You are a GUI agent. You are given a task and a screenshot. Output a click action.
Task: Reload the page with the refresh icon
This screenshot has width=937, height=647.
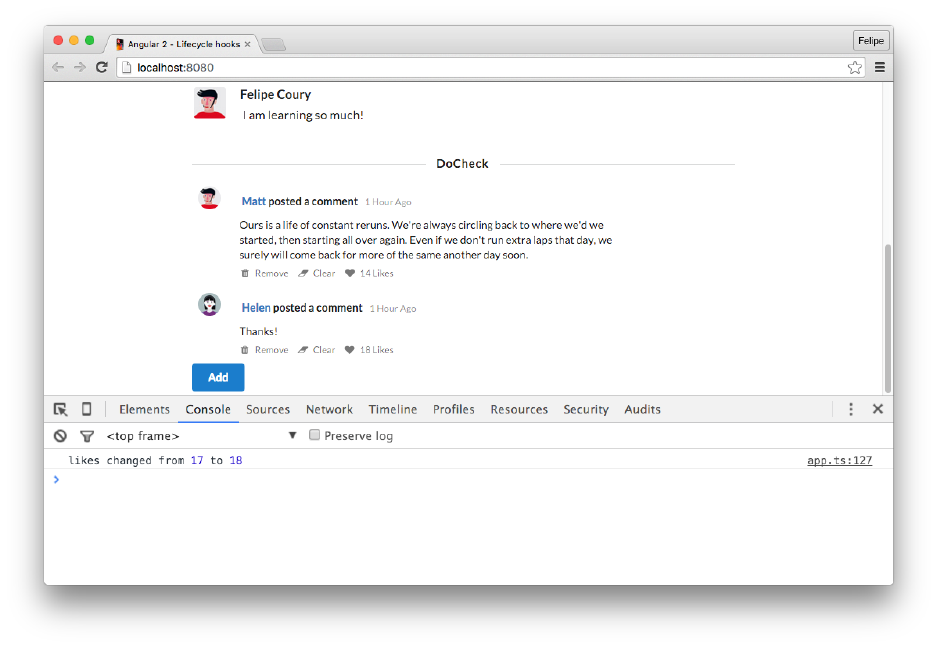[101, 67]
